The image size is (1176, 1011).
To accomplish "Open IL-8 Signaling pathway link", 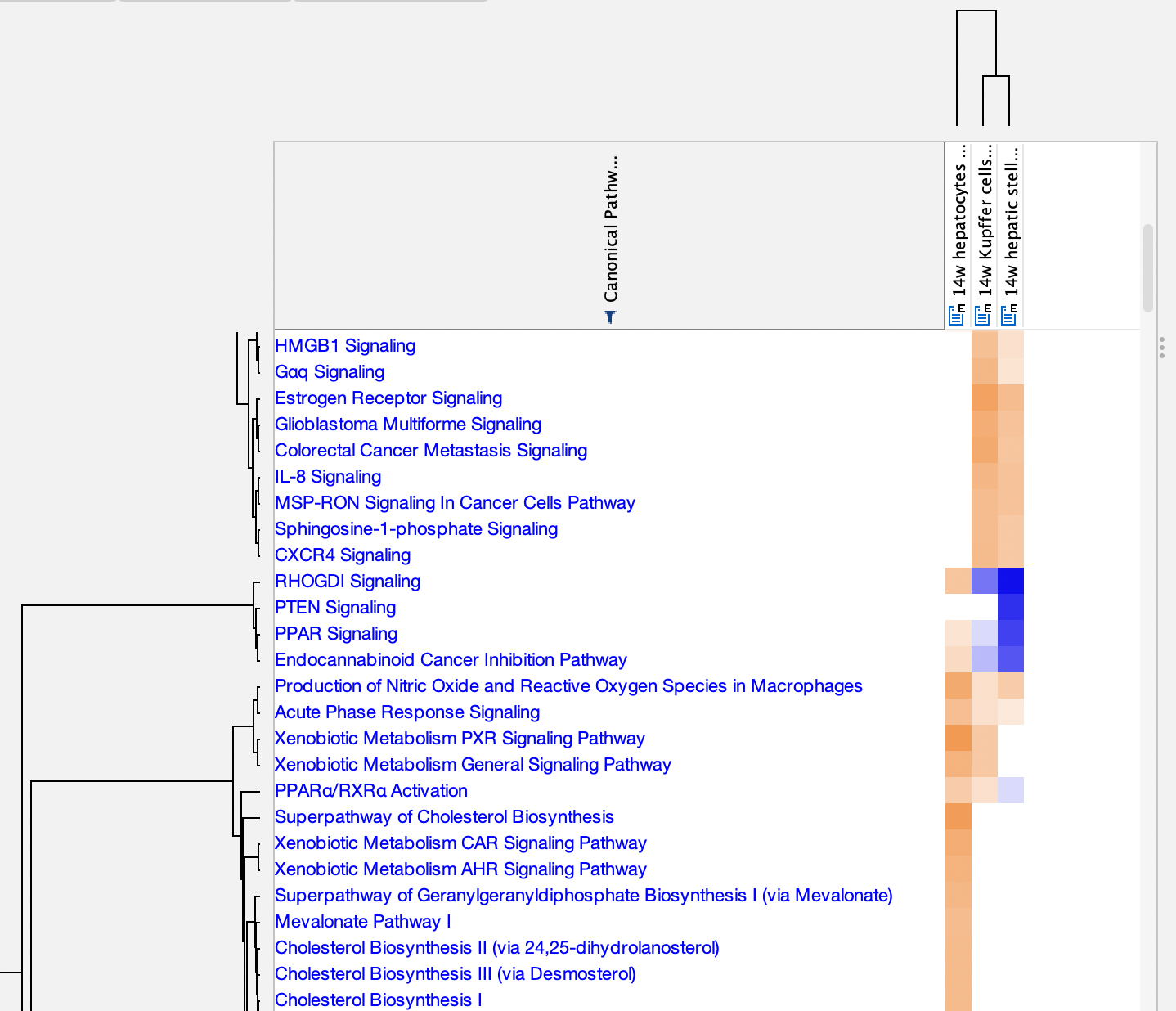I will click(x=328, y=476).
